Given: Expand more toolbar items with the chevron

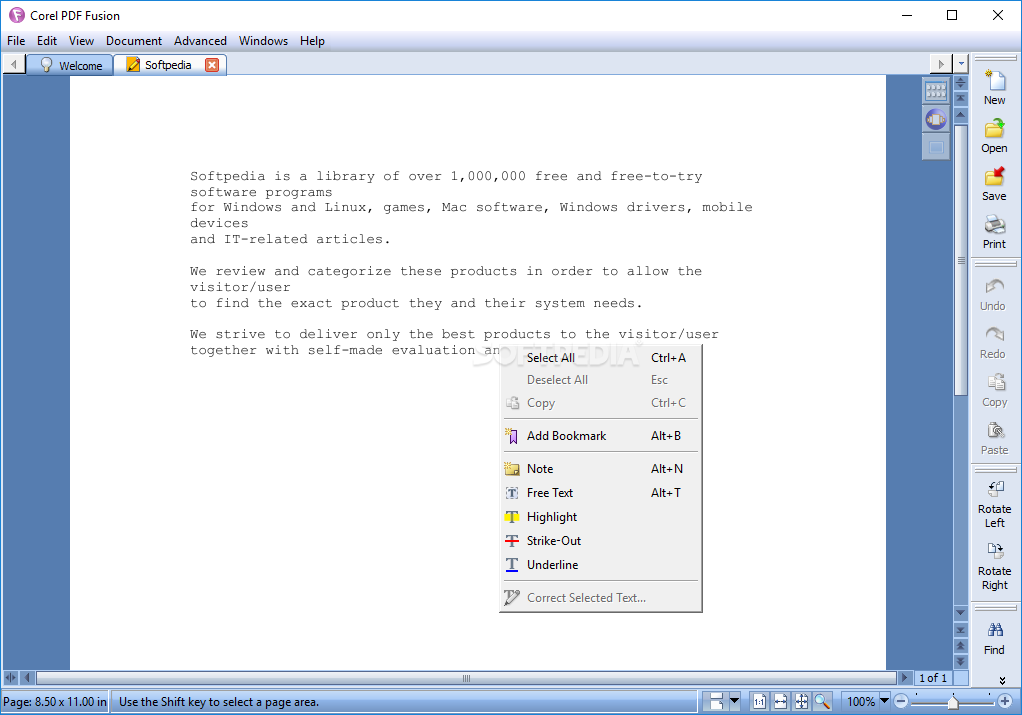Looking at the screenshot, I should pyautogui.click(x=1002, y=680).
